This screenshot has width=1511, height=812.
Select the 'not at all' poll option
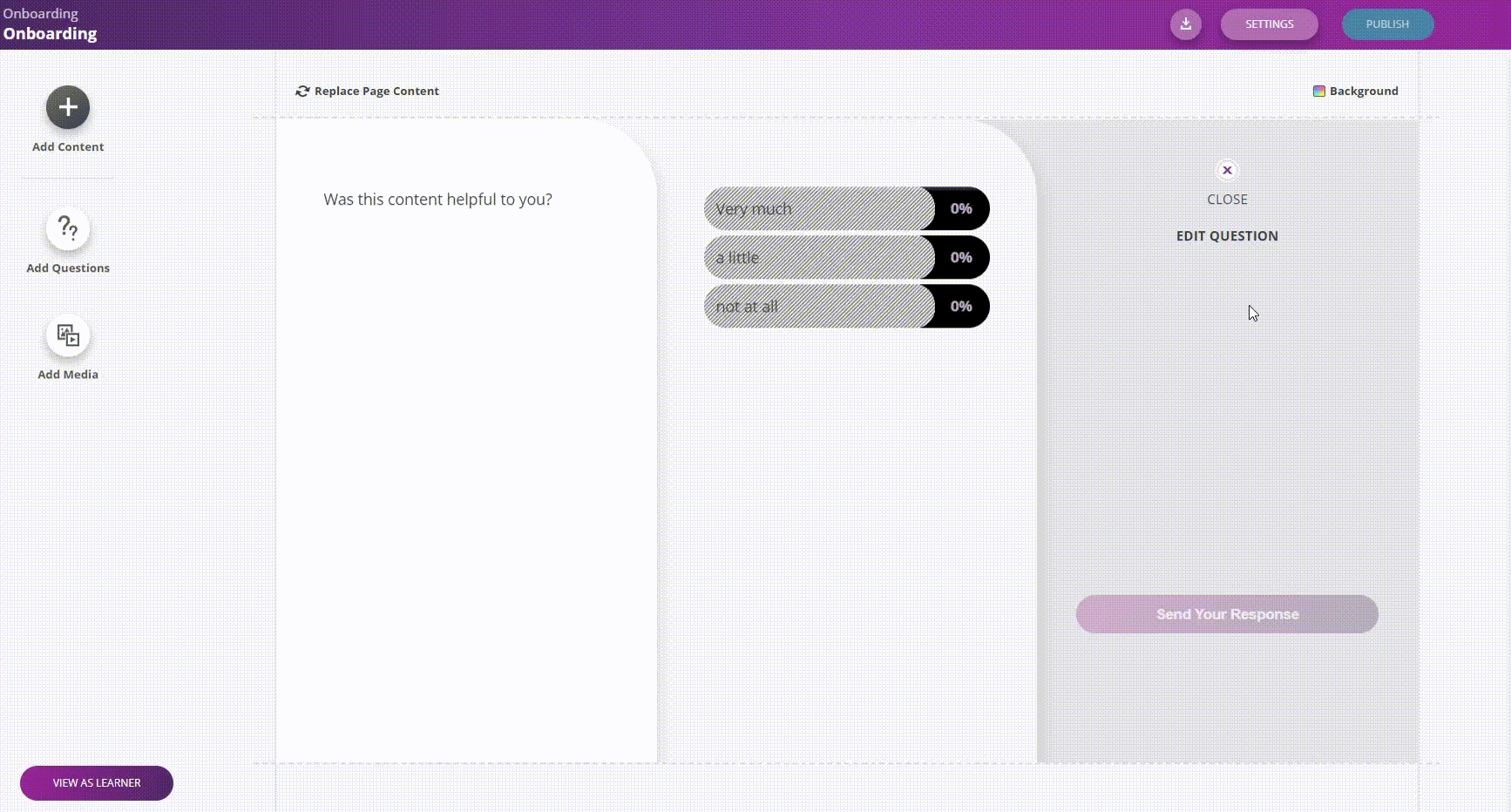846,307
